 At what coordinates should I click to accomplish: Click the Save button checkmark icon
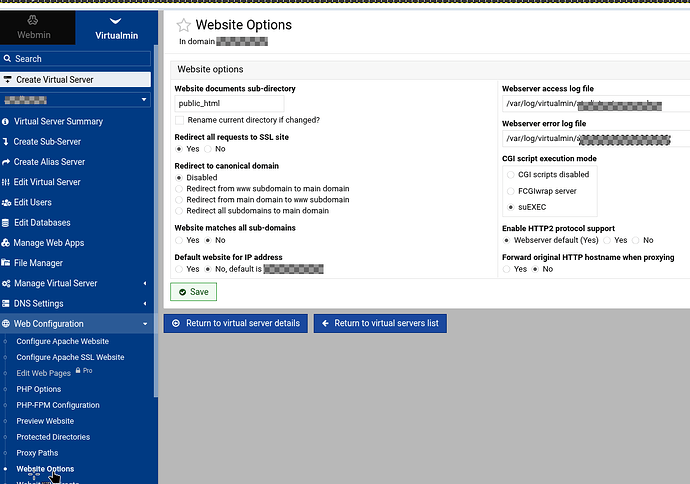(183, 292)
